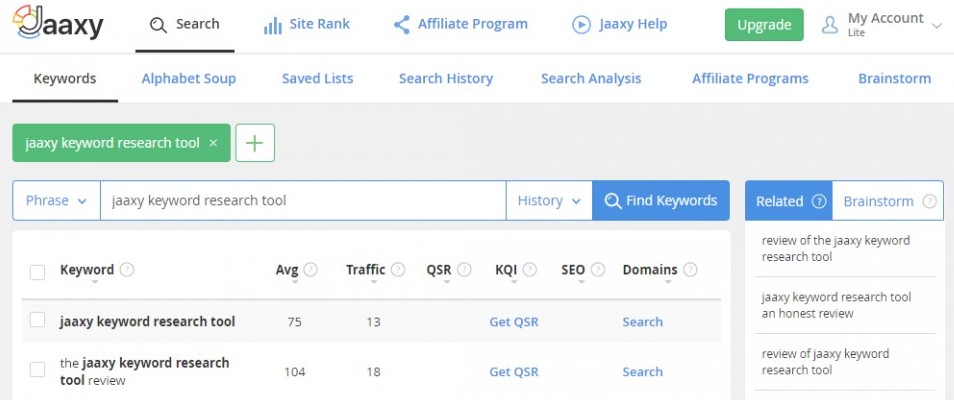Viewport: 954px width, 400px height.
Task: Open the Phrase dropdown
Action: 57,200
